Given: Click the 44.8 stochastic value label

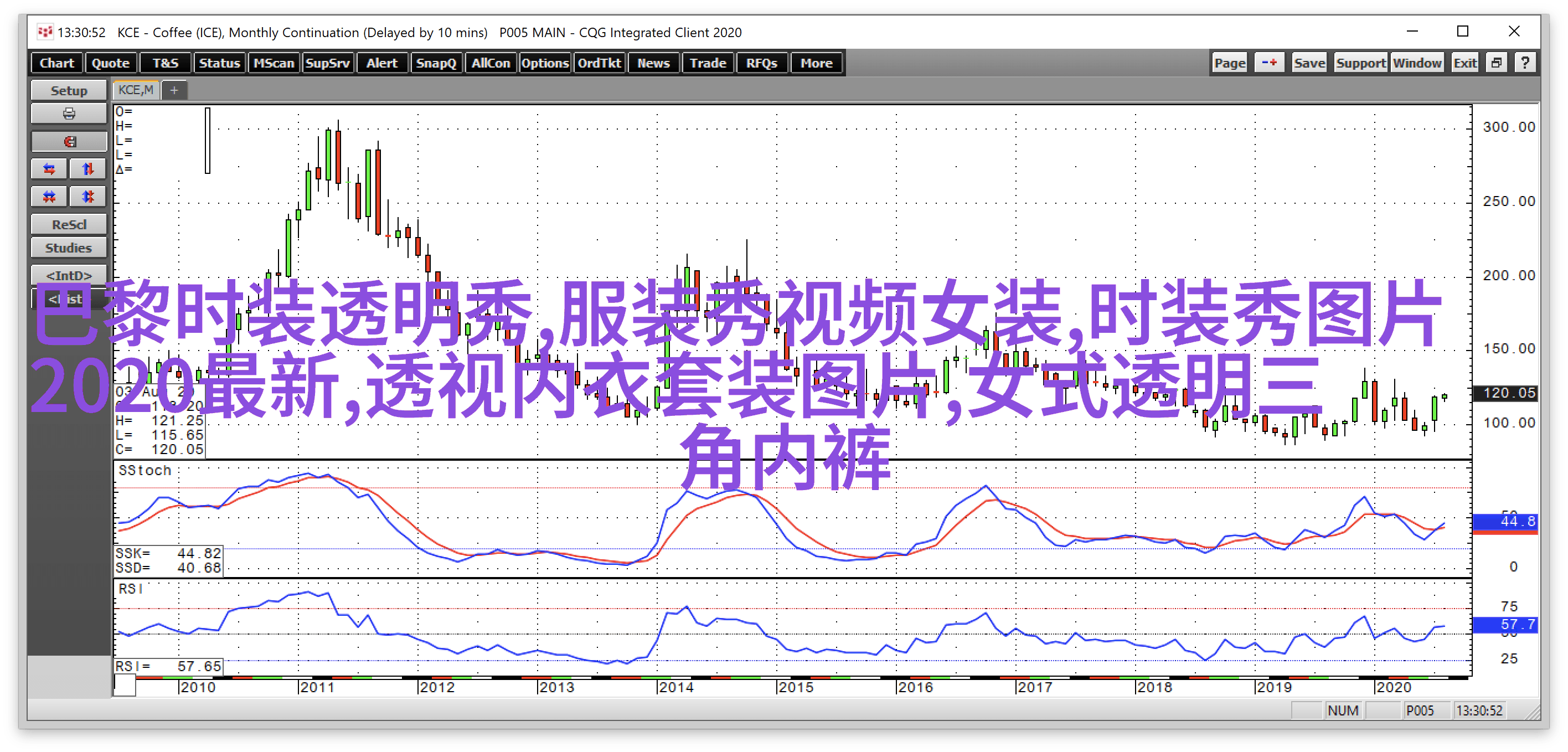Looking at the screenshot, I should pos(1505,521).
